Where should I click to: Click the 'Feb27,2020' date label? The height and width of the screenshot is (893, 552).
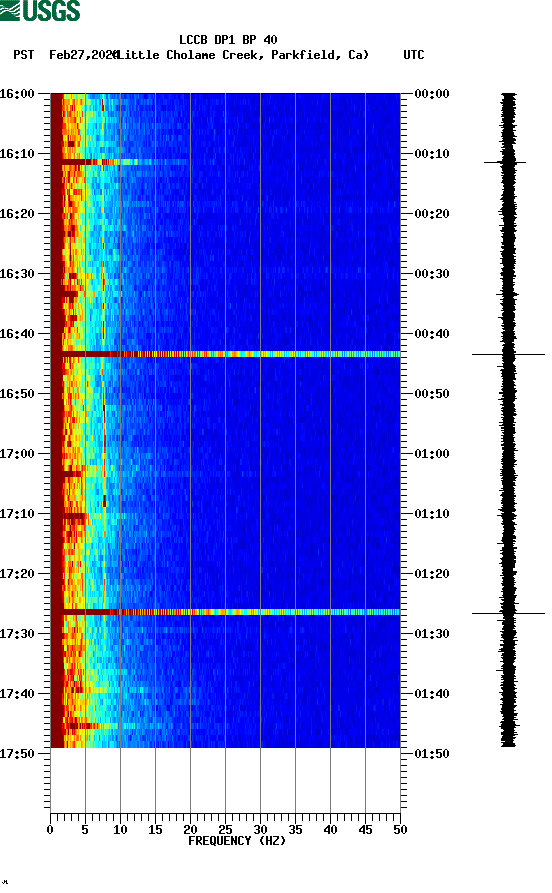(x=84, y=55)
